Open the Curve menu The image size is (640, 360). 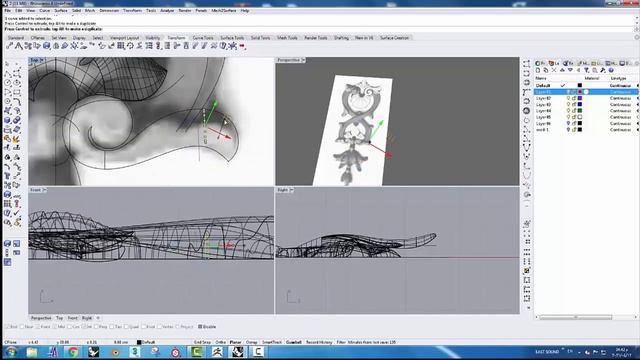pos(44,11)
